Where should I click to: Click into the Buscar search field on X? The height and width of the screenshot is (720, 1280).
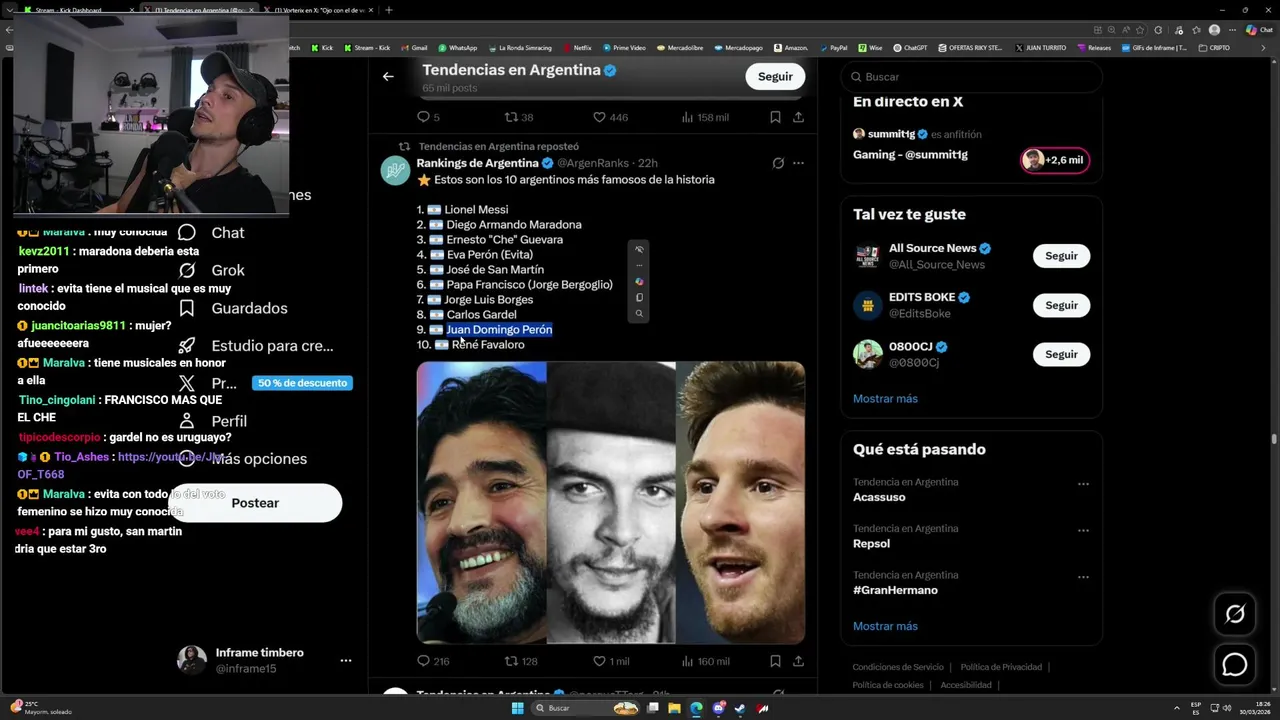[971, 76]
